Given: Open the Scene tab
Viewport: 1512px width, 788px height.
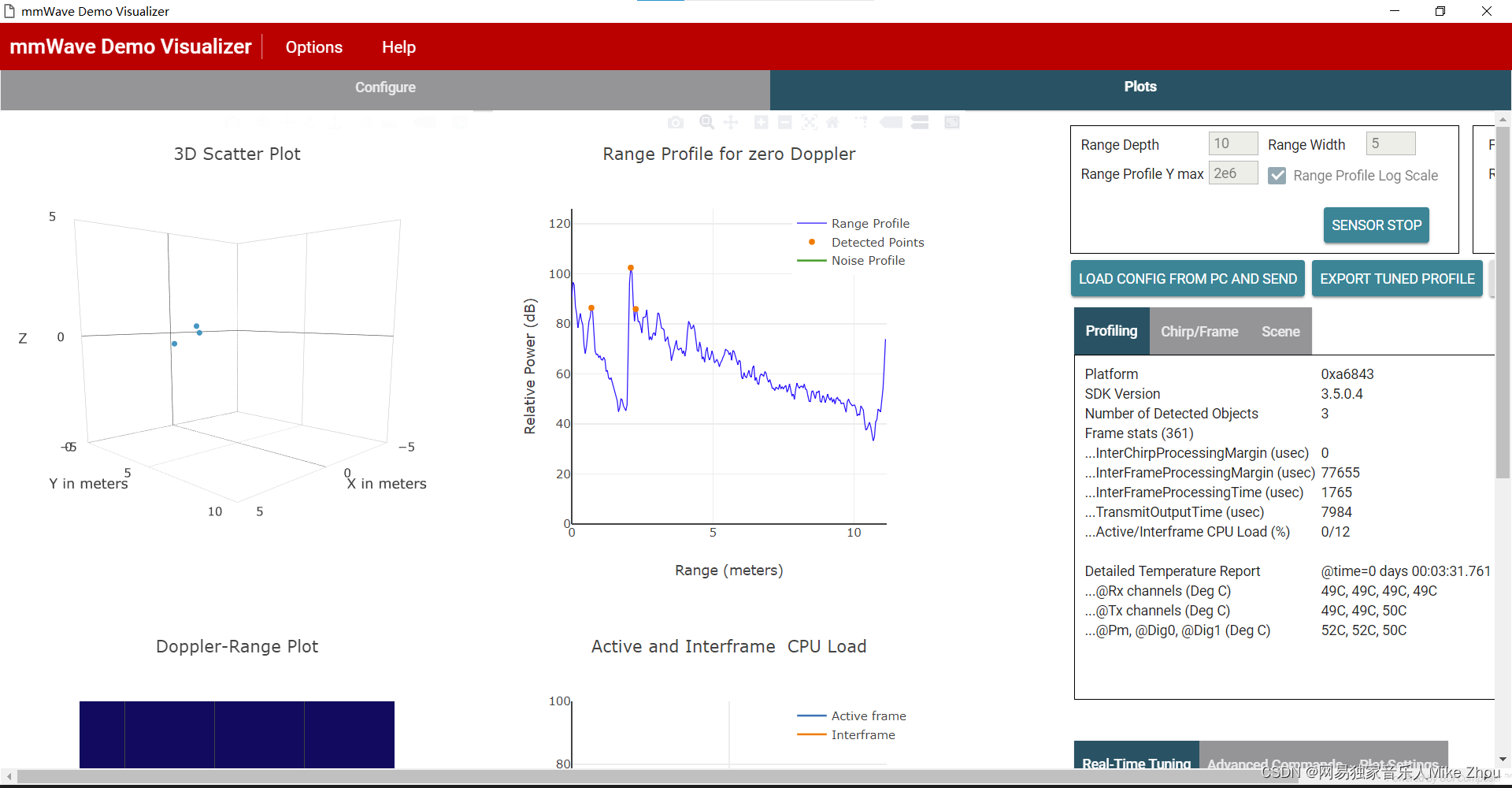Looking at the screenshot, I should [x=1280, y=332].
